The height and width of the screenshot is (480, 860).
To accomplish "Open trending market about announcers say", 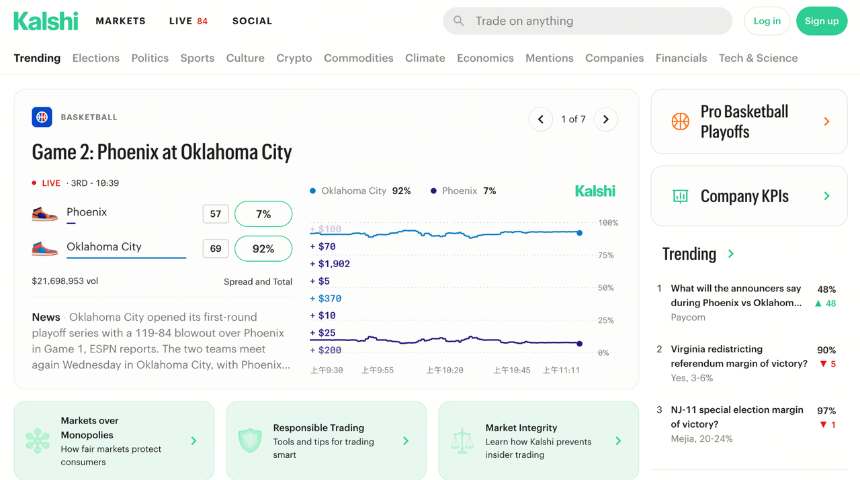I will 735,295.
